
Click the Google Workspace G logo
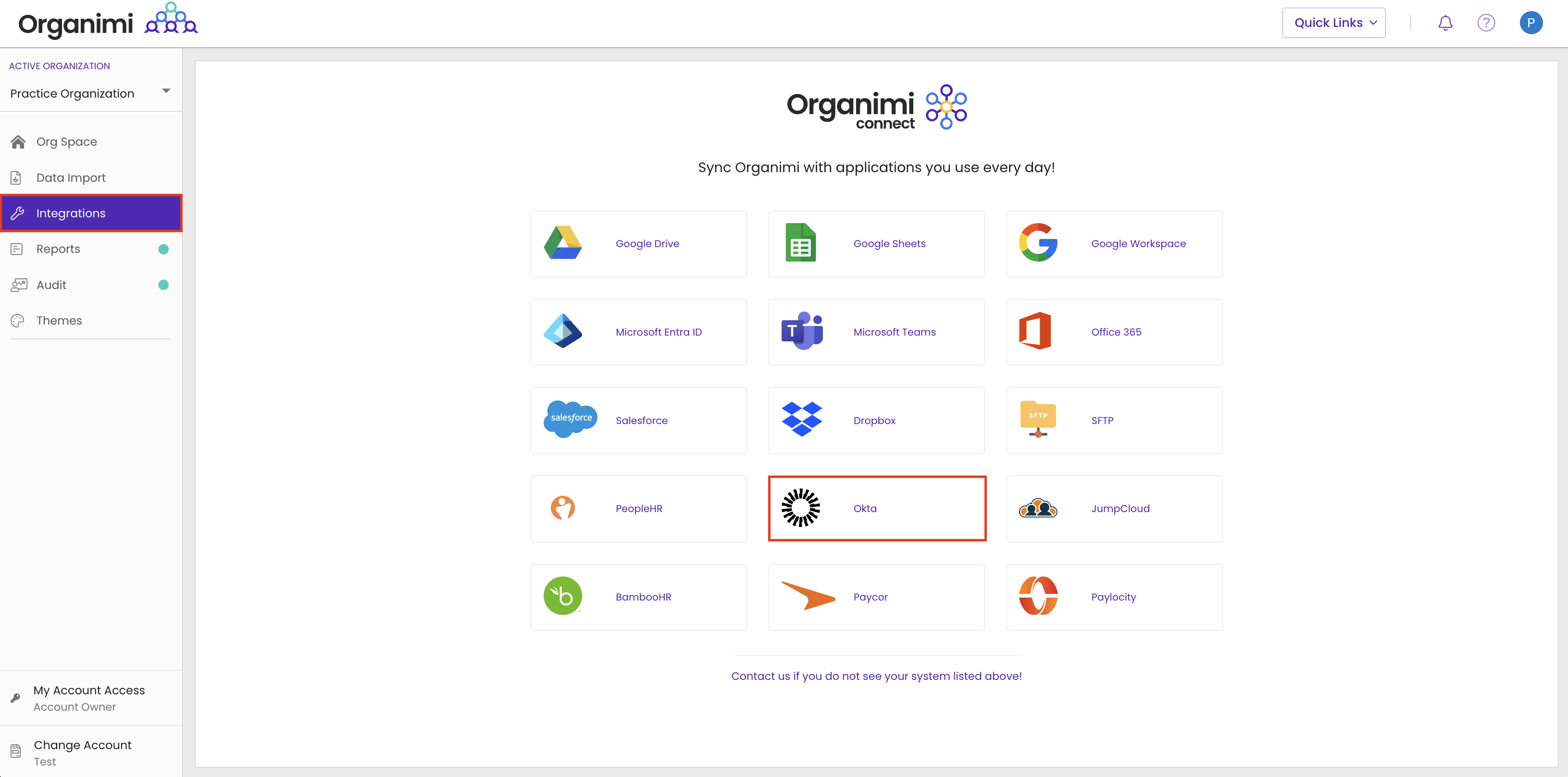click(x=1038, y=242)
